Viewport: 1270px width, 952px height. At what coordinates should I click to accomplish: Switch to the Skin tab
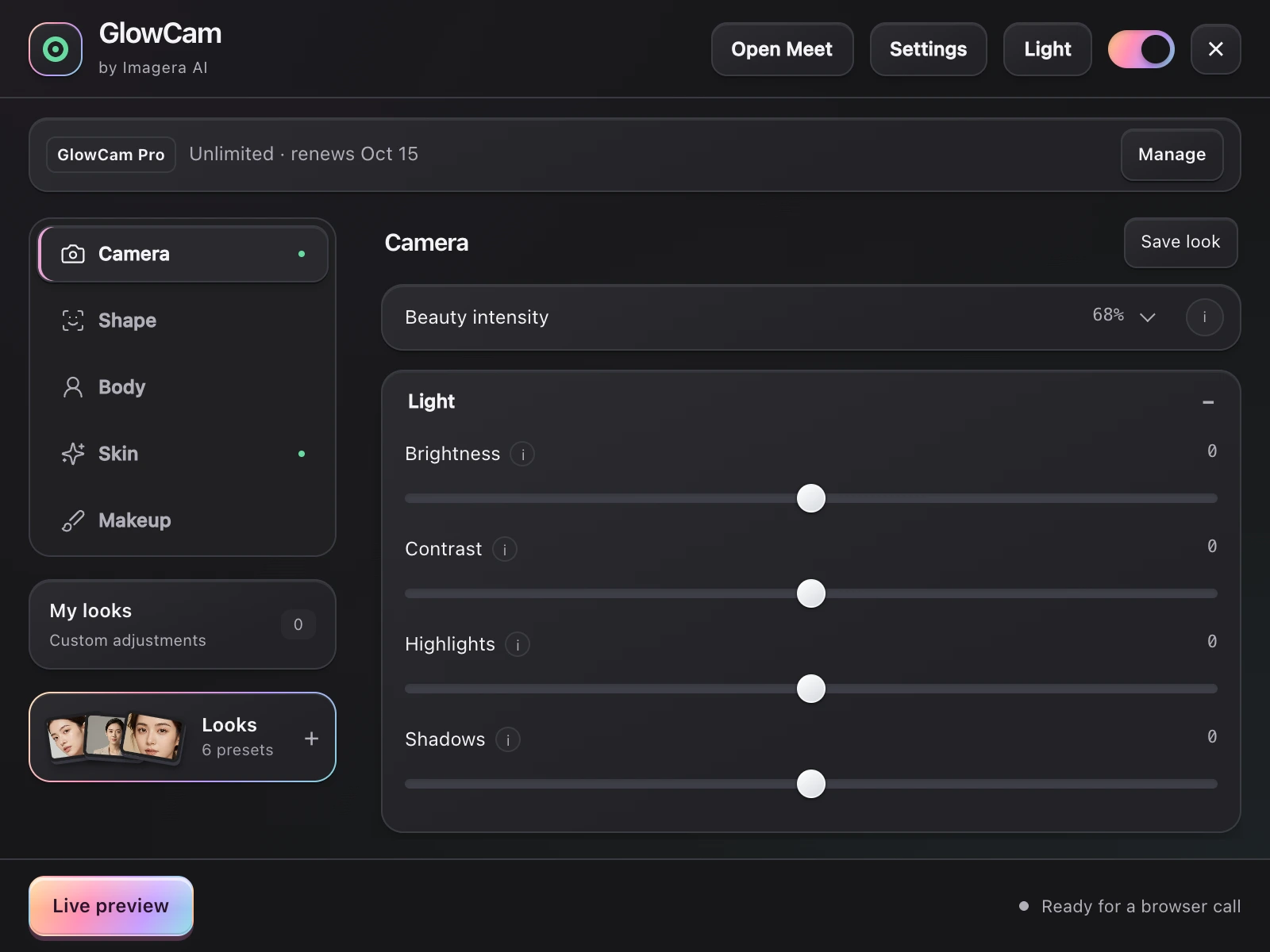[183, 454]
